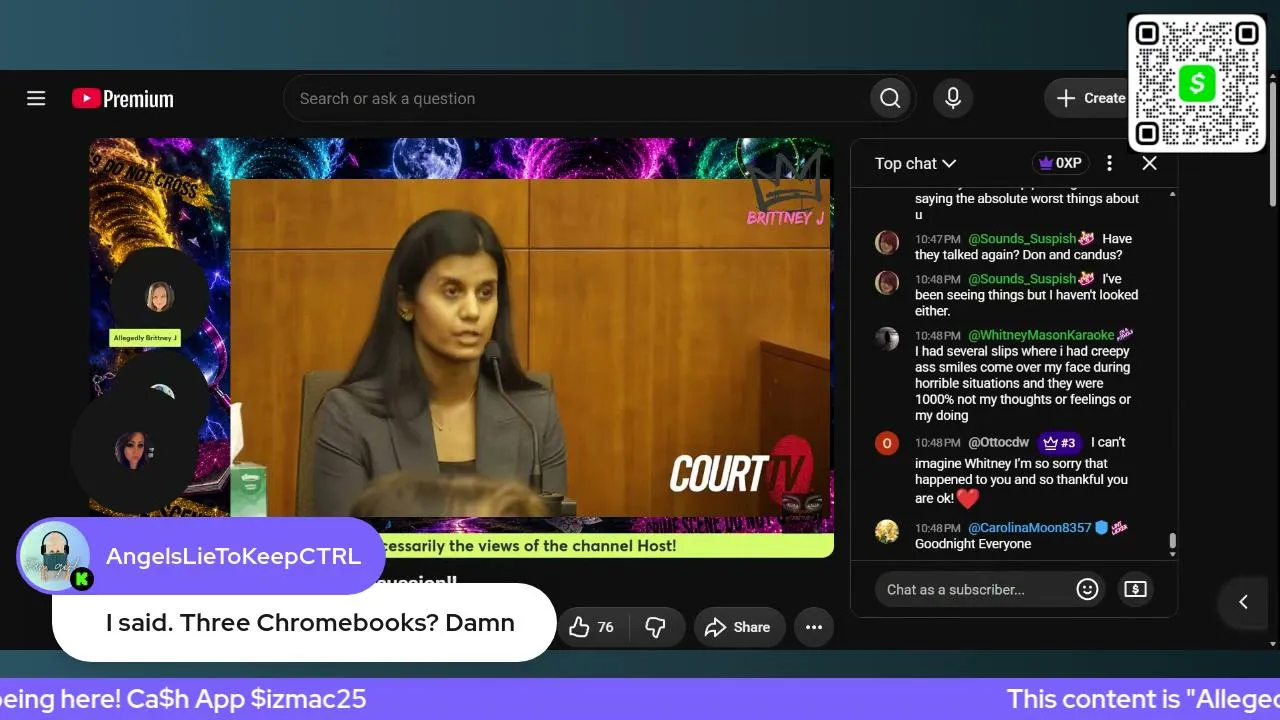Open chat more options menu
The height and width of the screenshot is (720, 1280).
pyautogui.click(x=1109, y=163)
